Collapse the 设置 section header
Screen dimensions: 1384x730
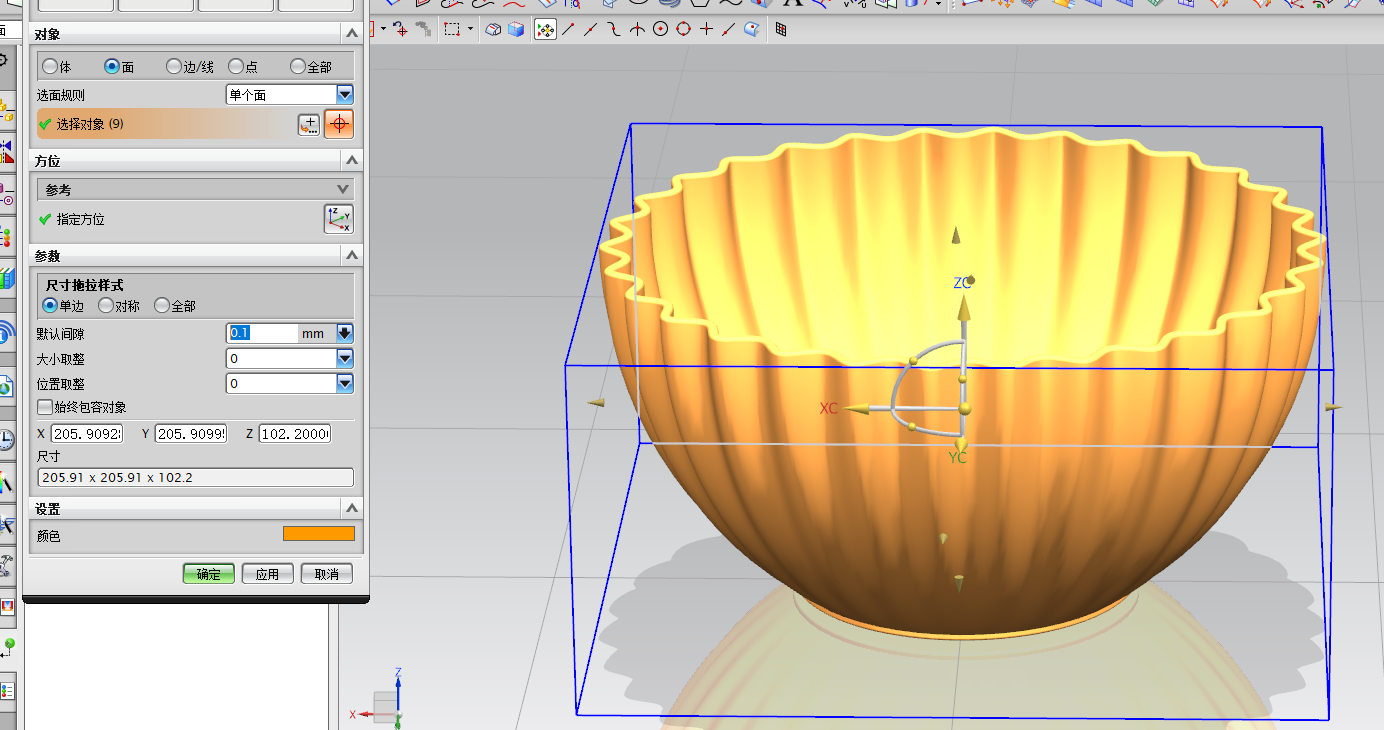[351, 508]
